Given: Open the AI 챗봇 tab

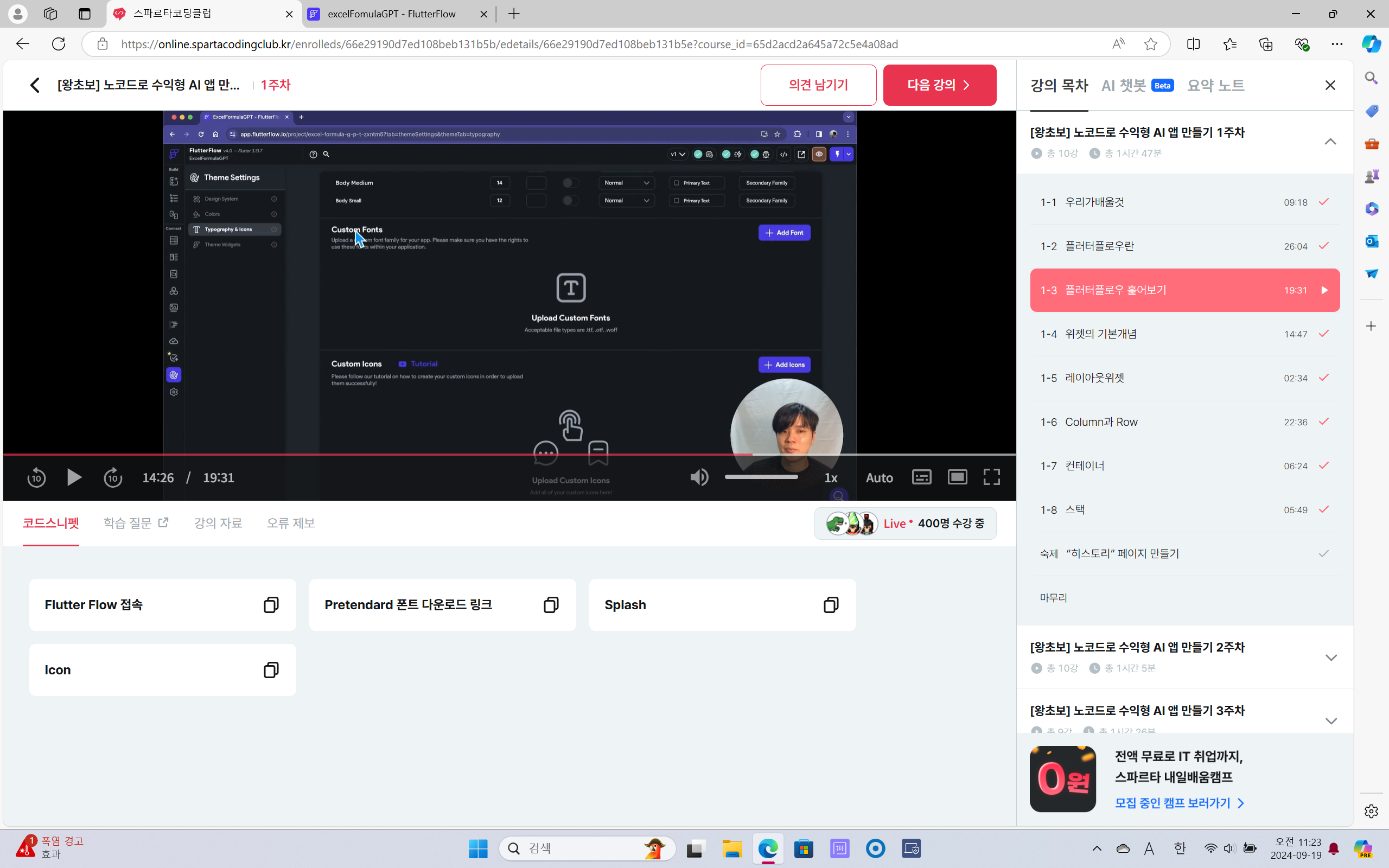Looking at the screenshot, I should (1137, 86).
